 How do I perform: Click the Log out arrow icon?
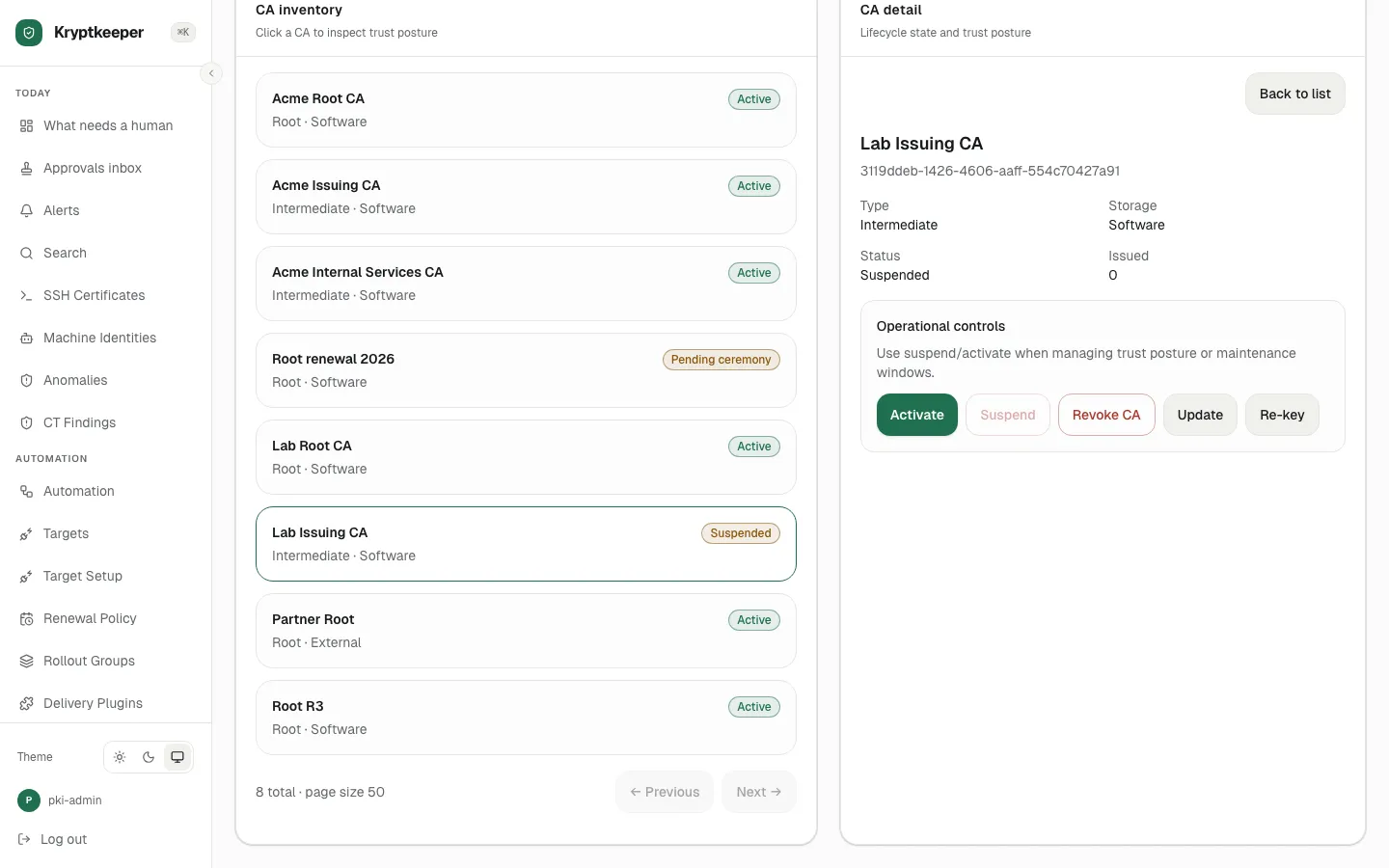point(24,840)
